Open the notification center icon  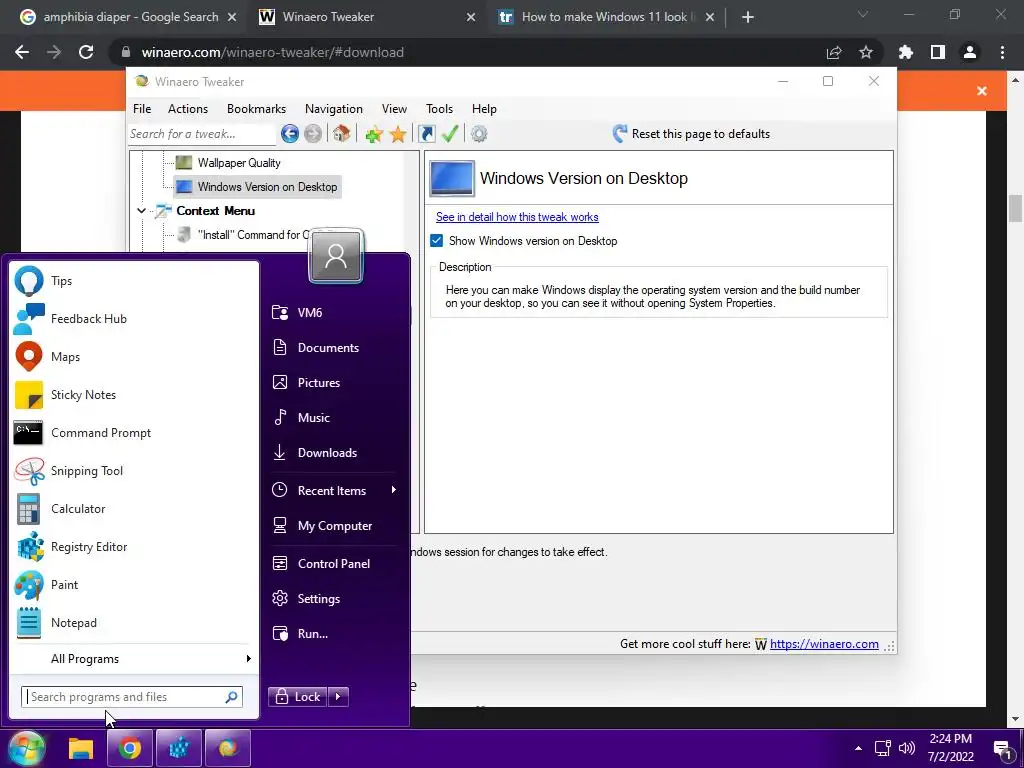(x=1002, y=748)
